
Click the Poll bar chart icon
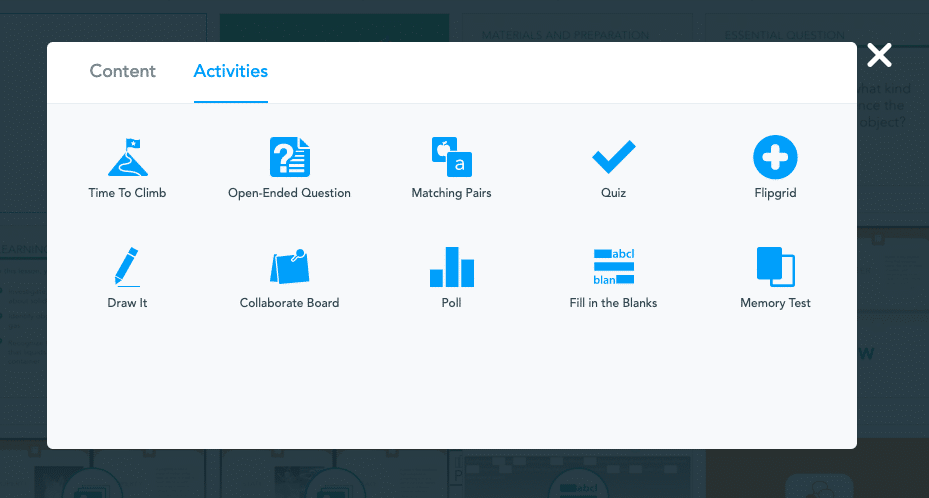coord(451,267)
